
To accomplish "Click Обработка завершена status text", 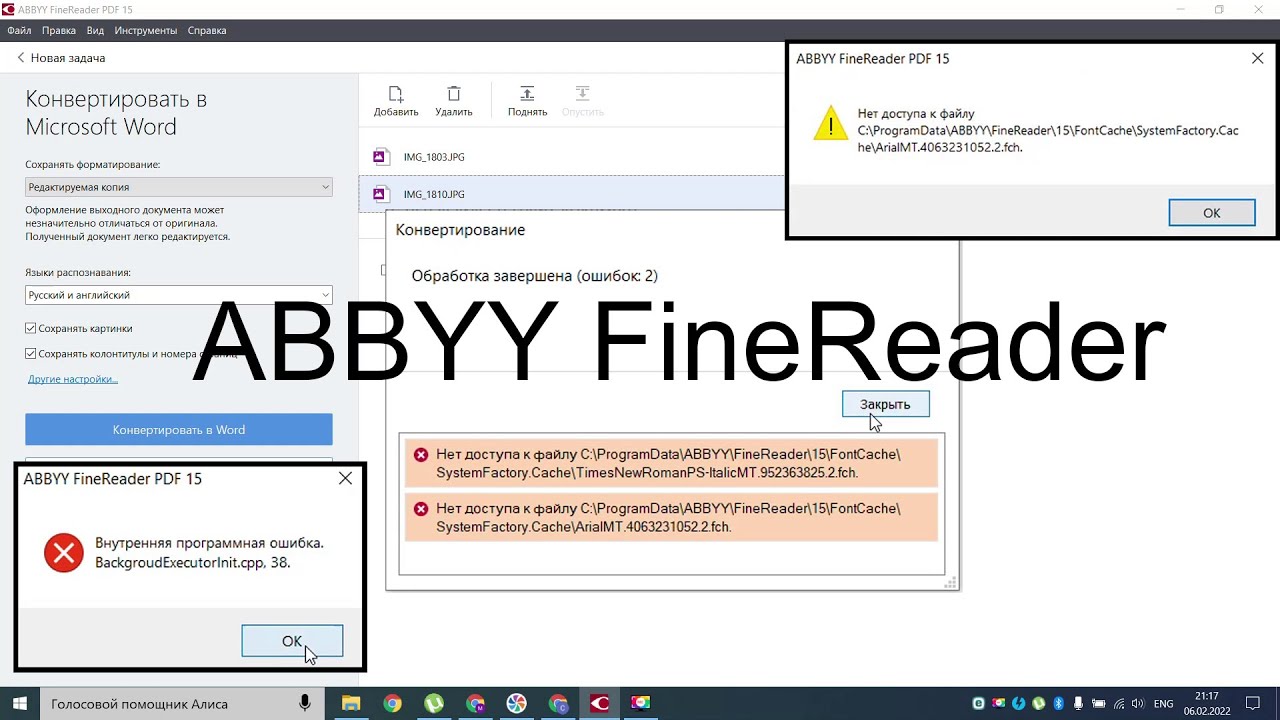I will pos(535,276).
